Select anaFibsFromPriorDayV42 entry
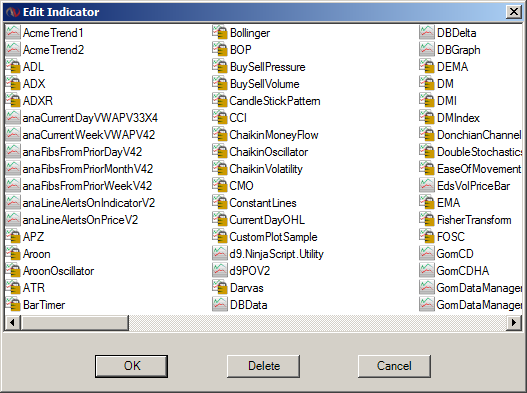The width and height of the screenshot is (527, 393). (82, 152)
